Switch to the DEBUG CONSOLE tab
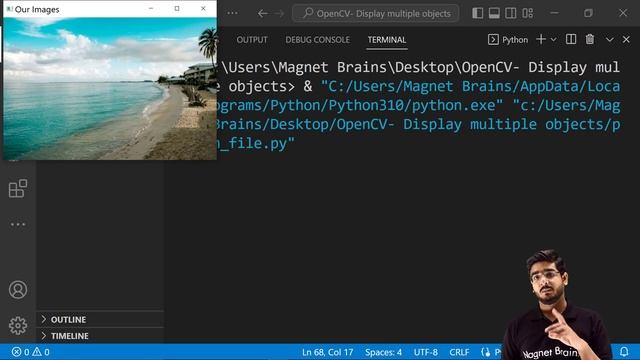The width and height of the screenshot is (640, 360). tap(318, 40)
